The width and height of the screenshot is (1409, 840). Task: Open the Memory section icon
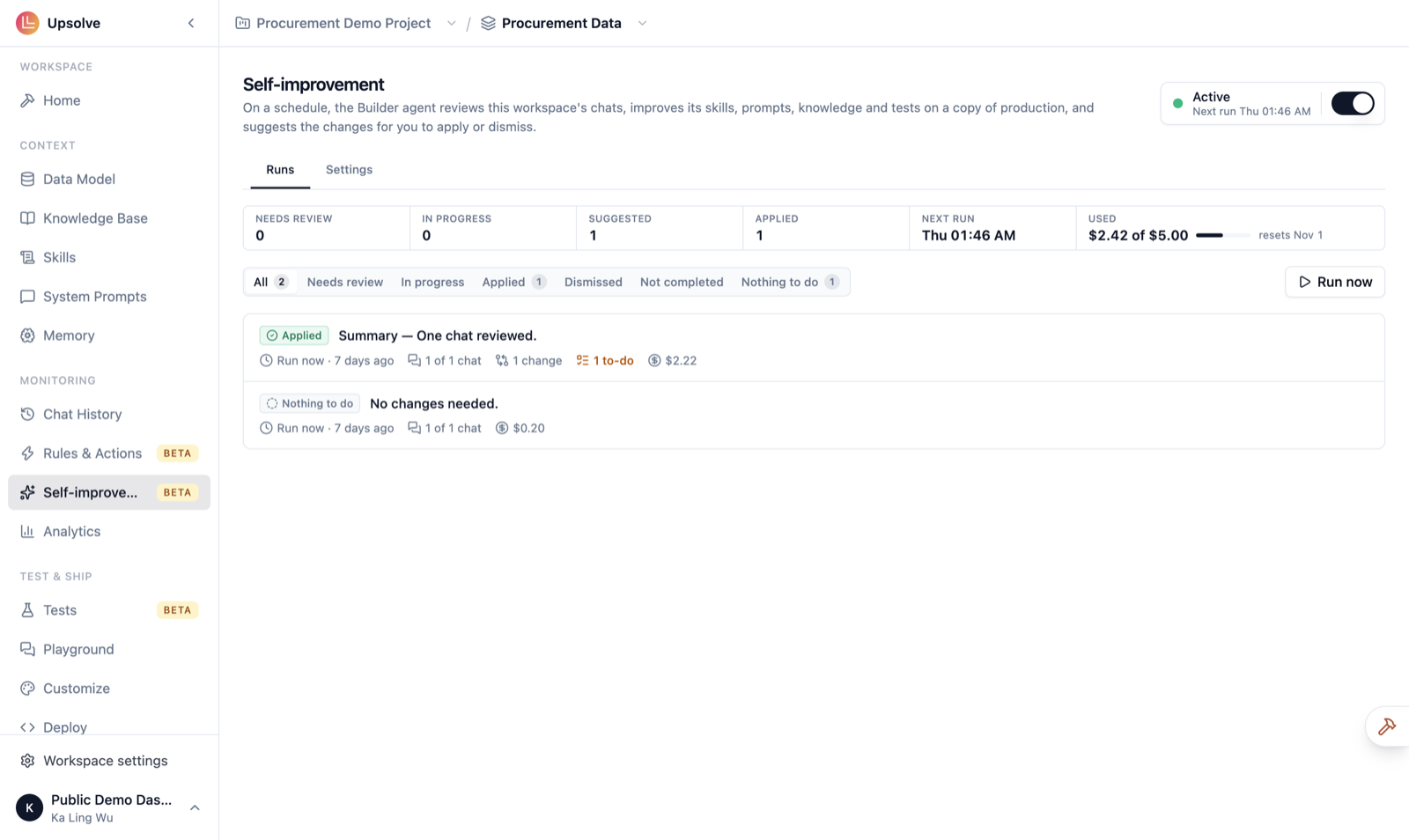coord(27,335)
